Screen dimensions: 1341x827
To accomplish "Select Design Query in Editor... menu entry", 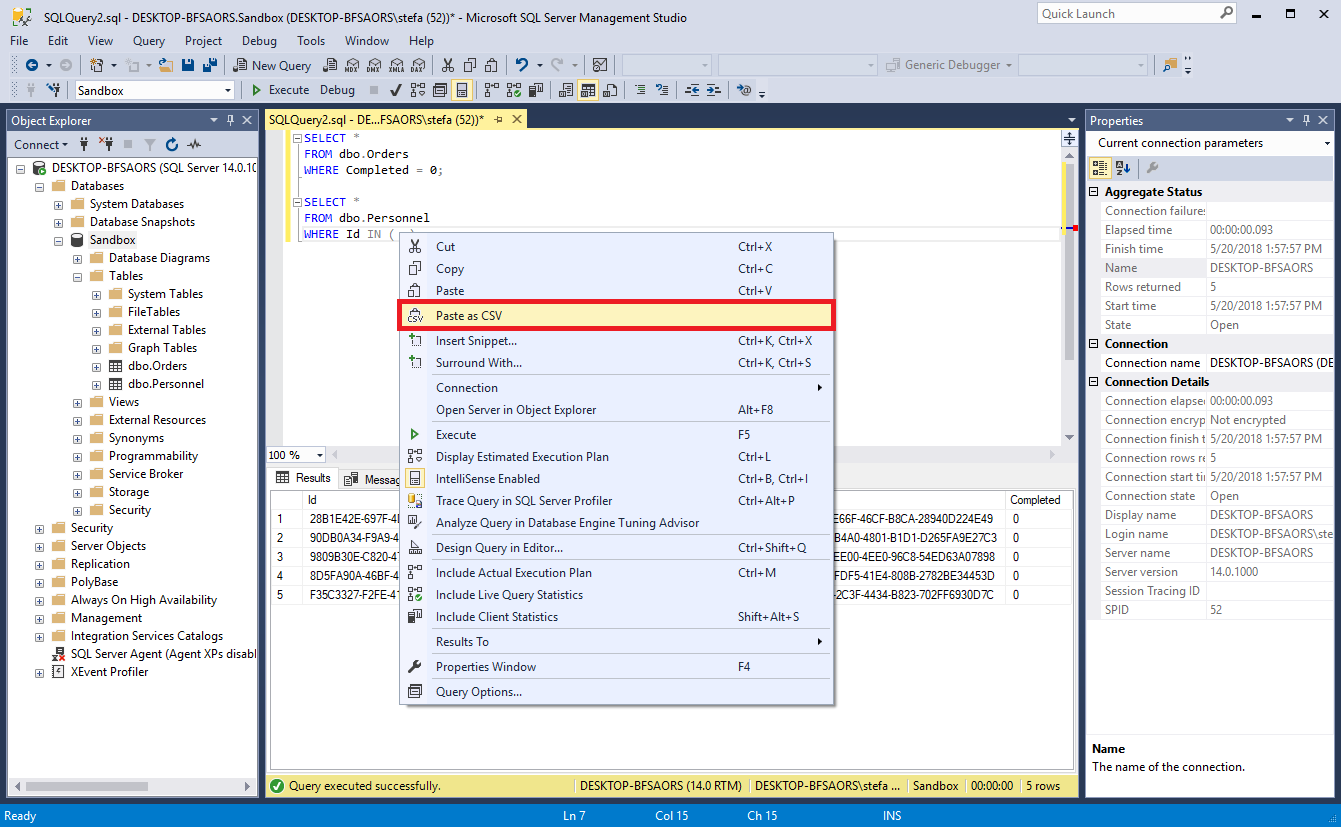I will (x=617, y=548).
